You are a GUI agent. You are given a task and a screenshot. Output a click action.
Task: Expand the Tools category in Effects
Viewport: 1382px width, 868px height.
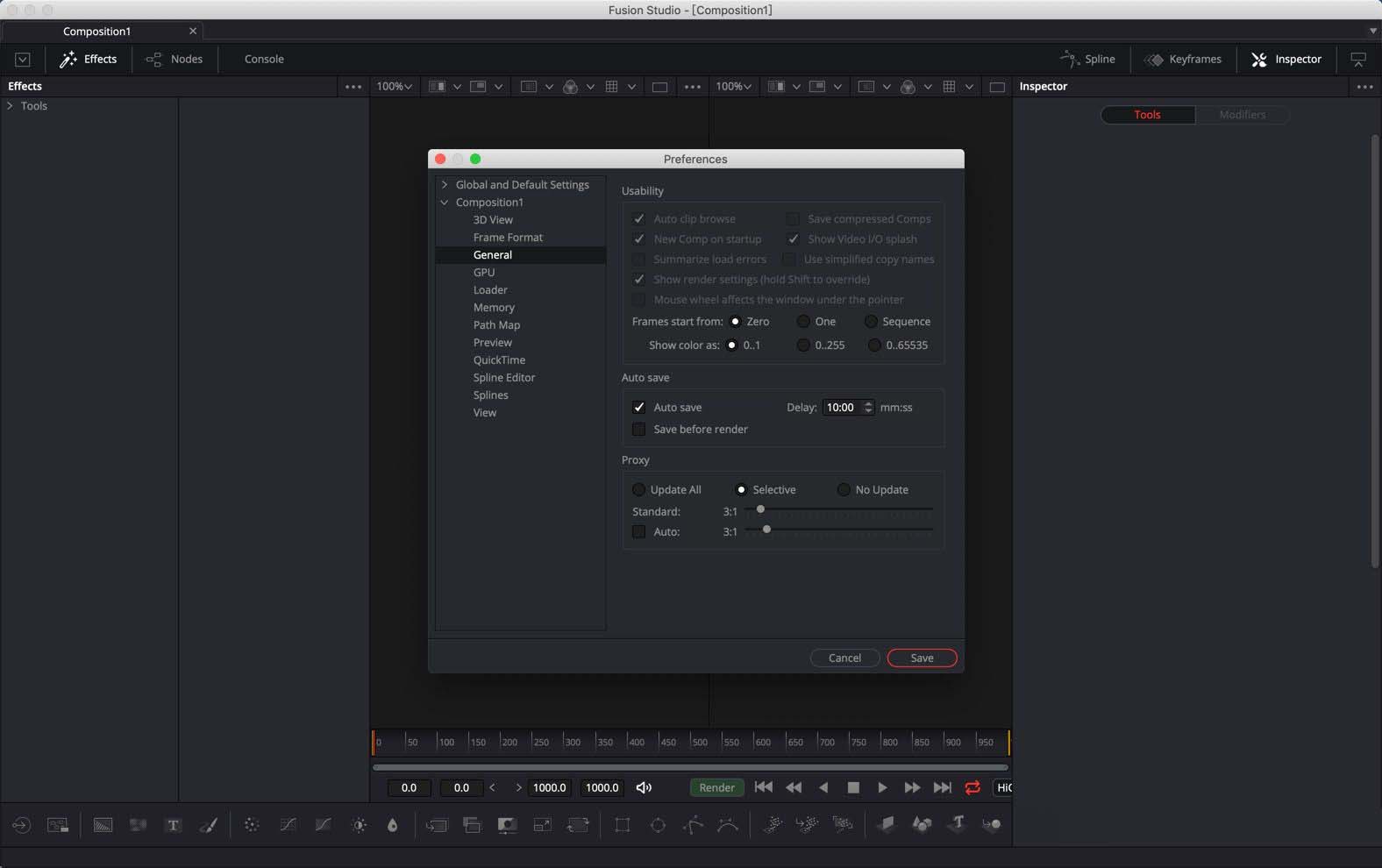(10, 106)
